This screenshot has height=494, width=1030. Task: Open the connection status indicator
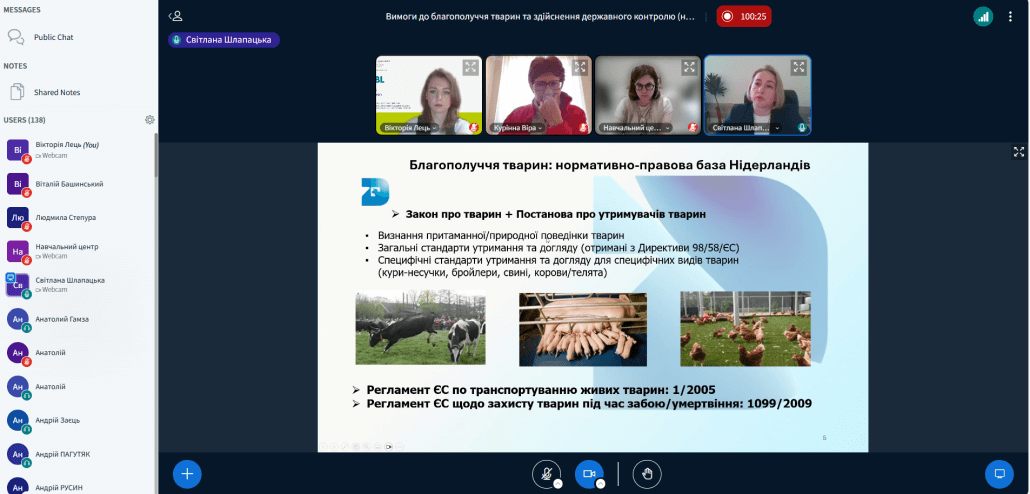coord(983,16)
